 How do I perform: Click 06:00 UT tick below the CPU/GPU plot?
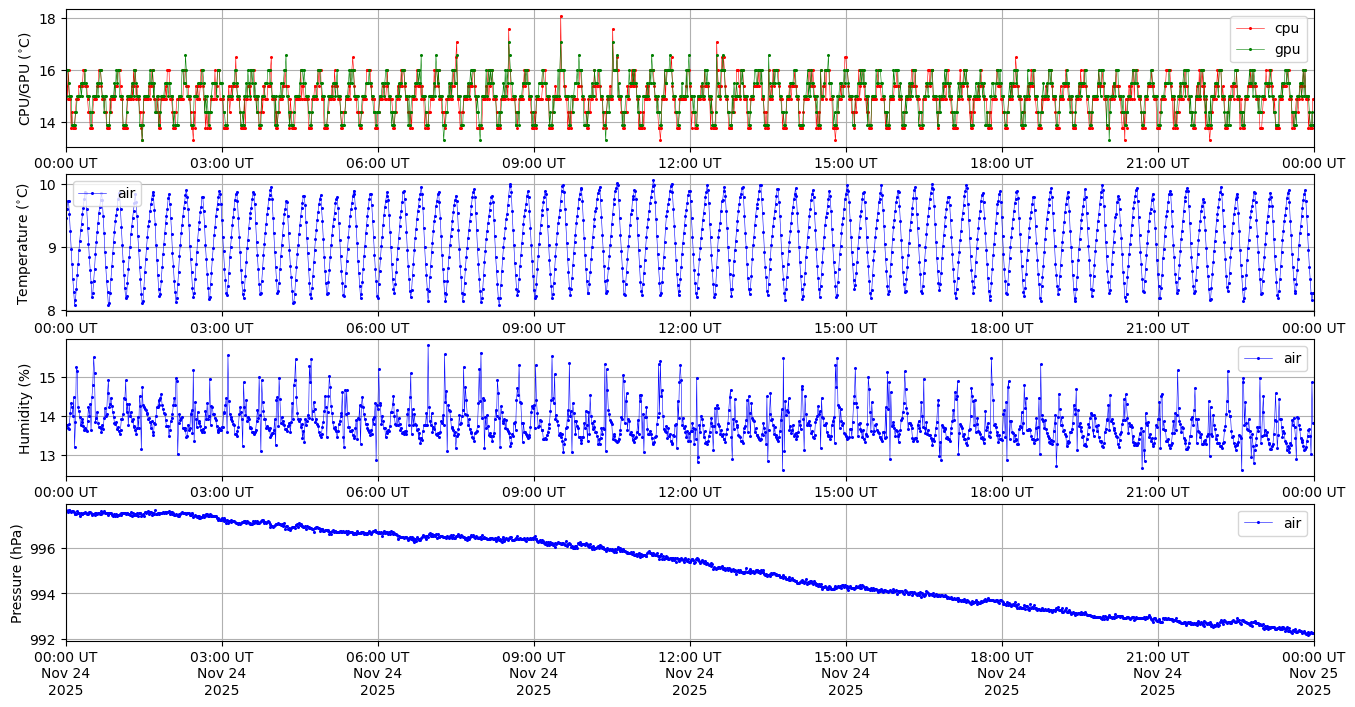[x=378, y=163]
